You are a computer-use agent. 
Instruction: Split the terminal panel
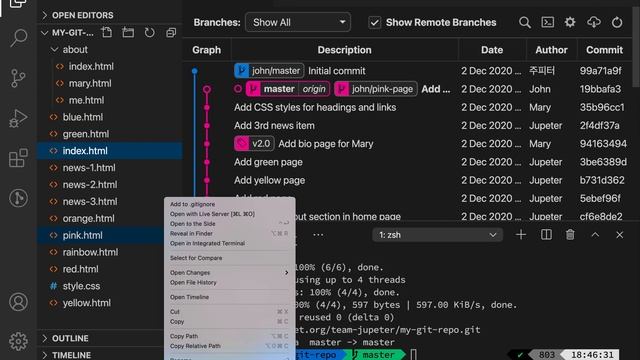pyautogui.click(x=546, y=235)
